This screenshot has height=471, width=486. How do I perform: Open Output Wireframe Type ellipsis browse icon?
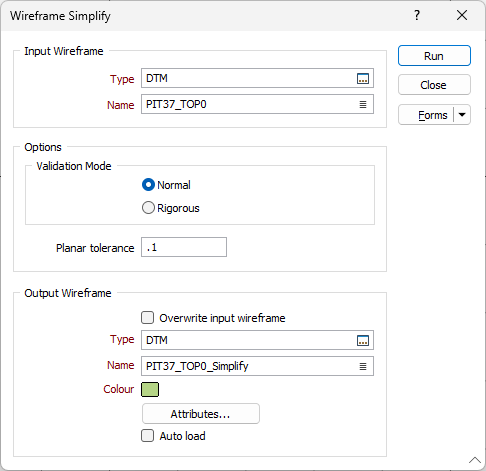[x=363, y=341]
